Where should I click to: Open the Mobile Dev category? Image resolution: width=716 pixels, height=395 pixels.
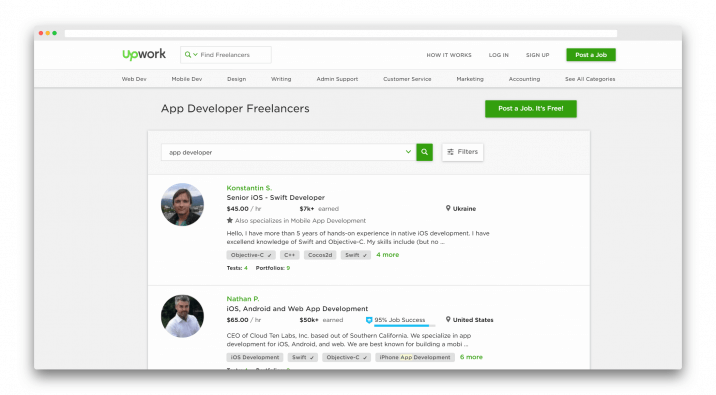click(x=187, y=79)
